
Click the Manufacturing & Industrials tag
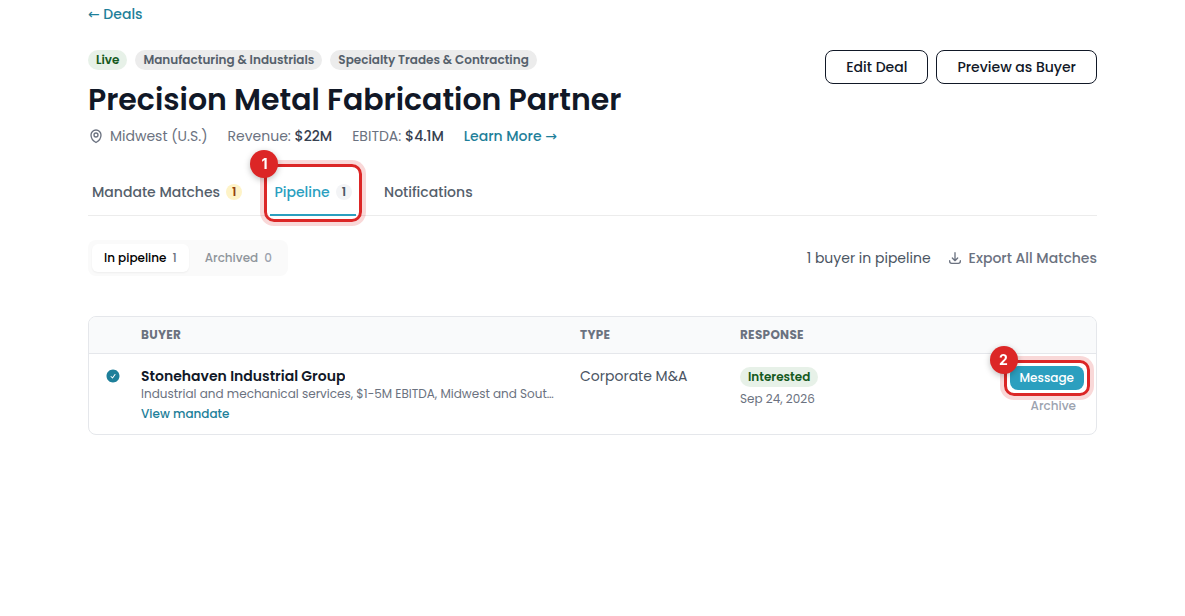click(x=228, y=60)
